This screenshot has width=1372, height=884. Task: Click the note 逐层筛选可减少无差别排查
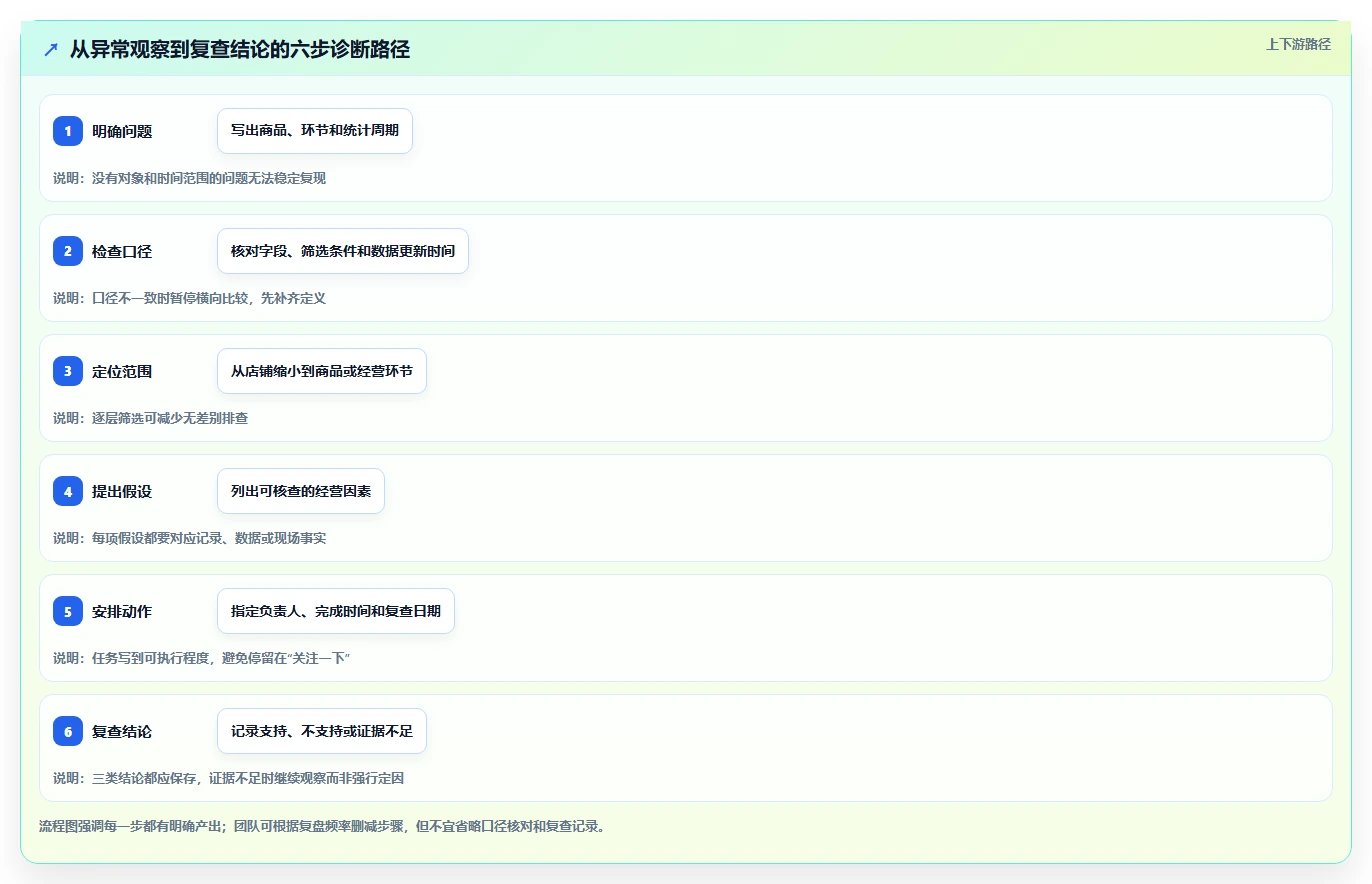pyautogui.click(x=170, y=418)
